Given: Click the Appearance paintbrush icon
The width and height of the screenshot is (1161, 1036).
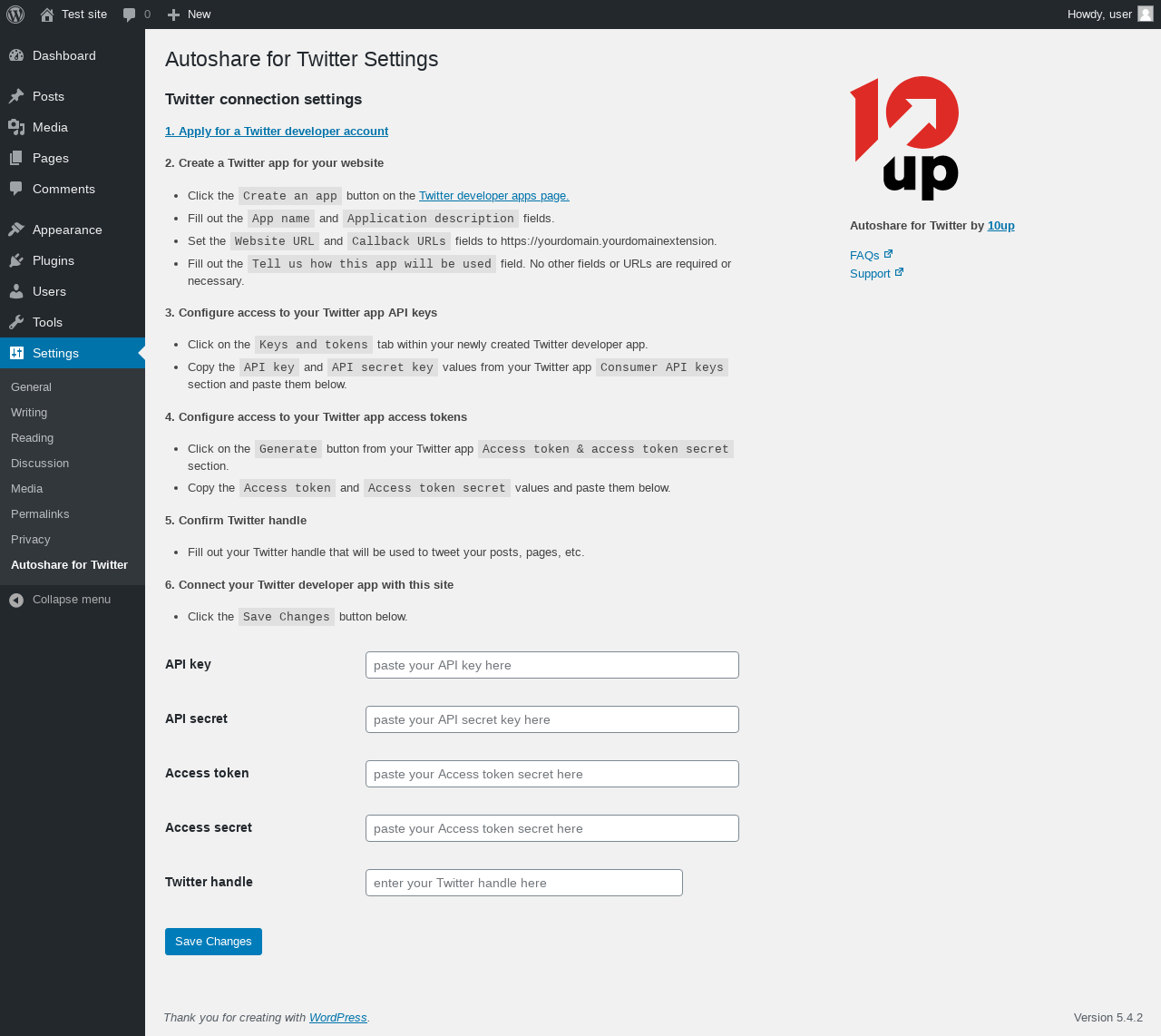Looking at the screenshot, I should click(16, 230).
